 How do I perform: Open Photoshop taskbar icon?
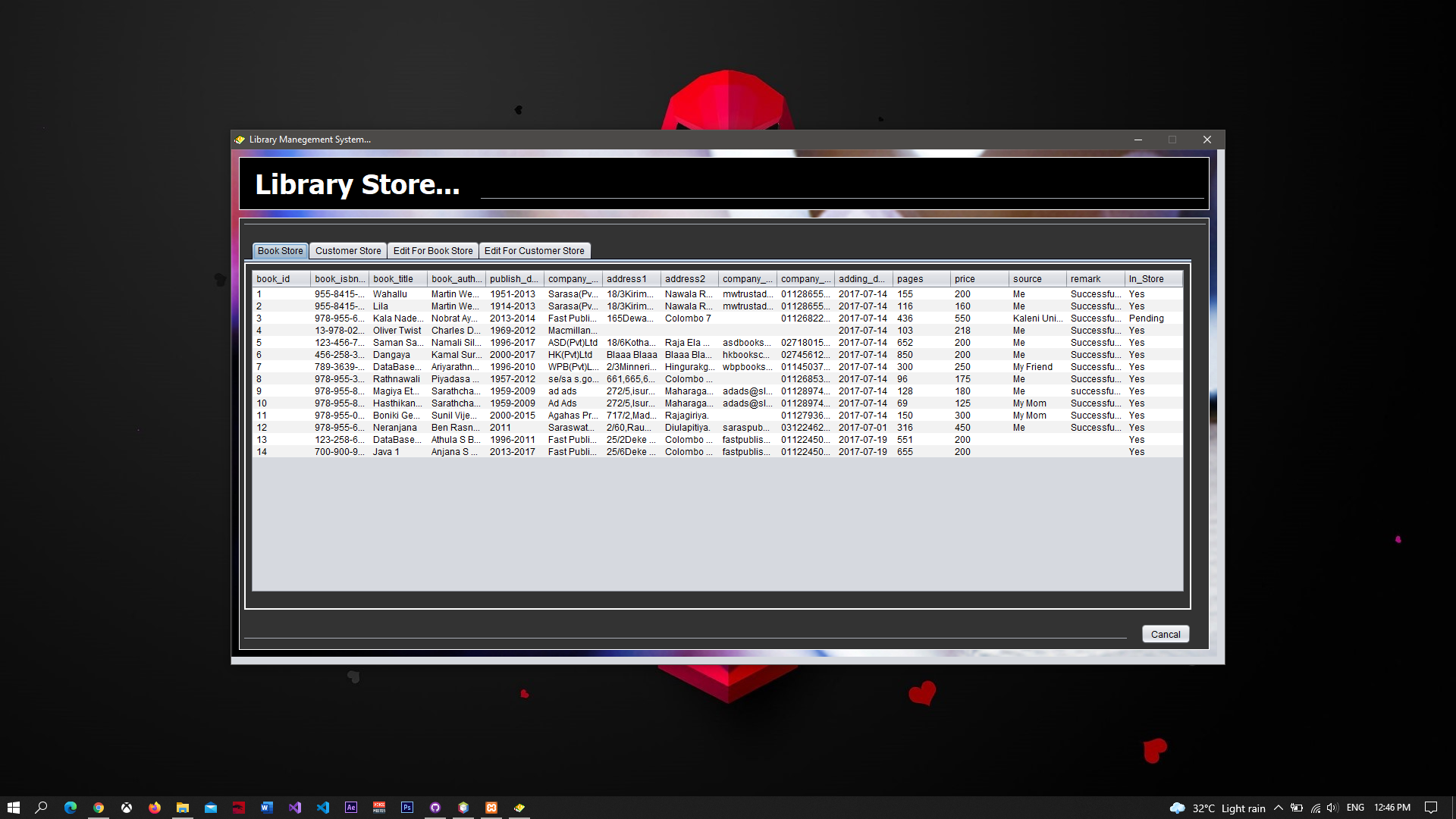click(407, 808)
